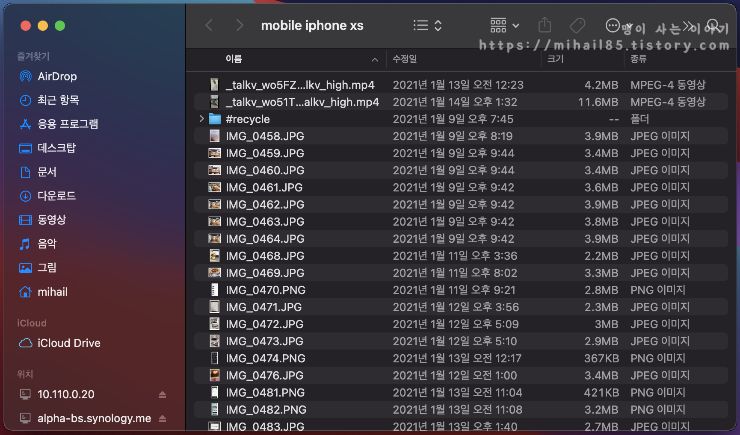Eject the 10.110.0.20 server

[162, 394]
